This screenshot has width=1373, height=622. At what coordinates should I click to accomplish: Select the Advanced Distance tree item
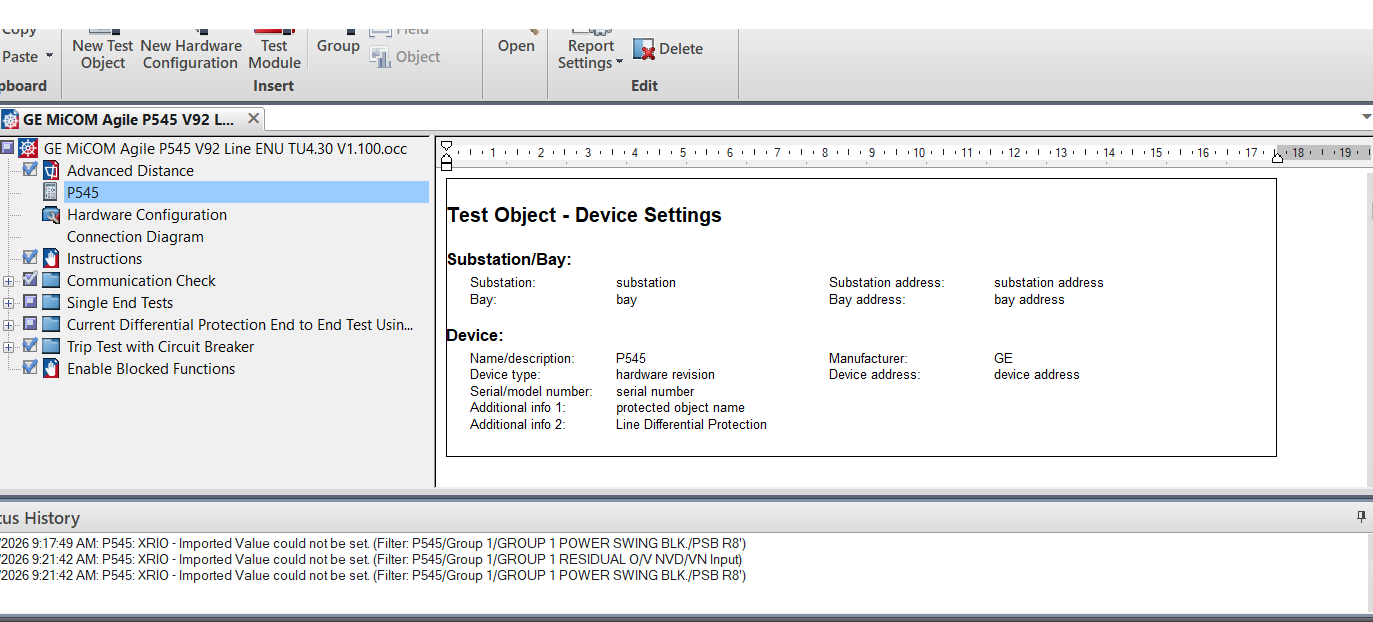130,170
